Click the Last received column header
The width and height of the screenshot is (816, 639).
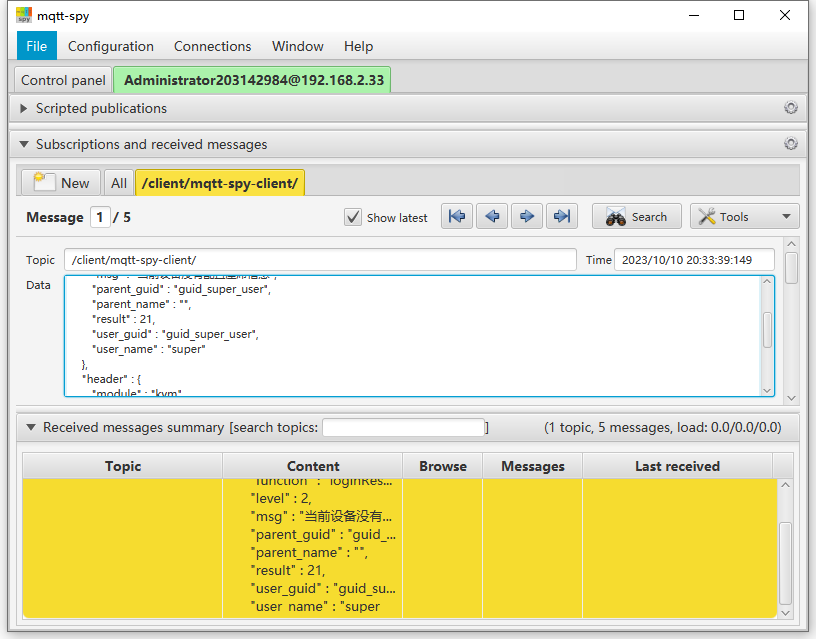[x=677, y=466]
